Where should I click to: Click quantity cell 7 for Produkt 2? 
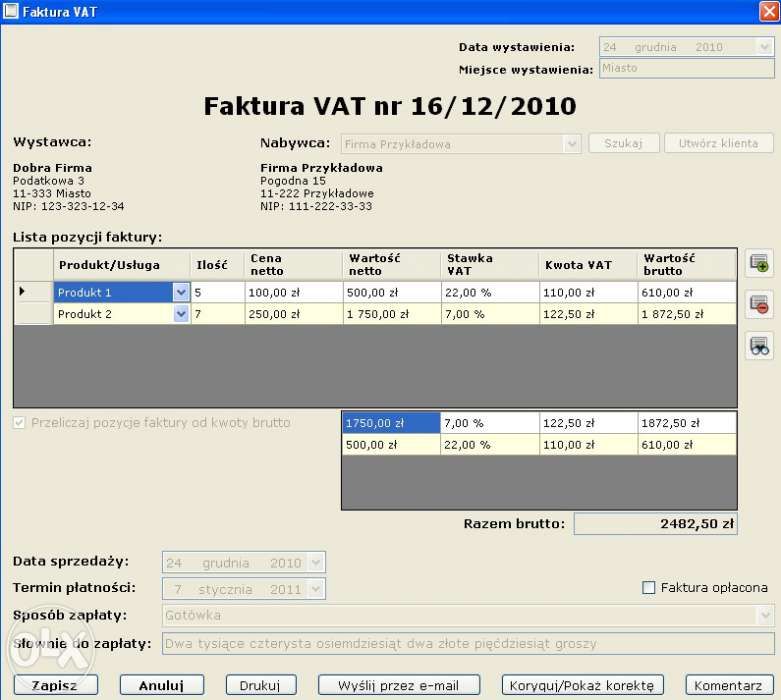point(218,314)
